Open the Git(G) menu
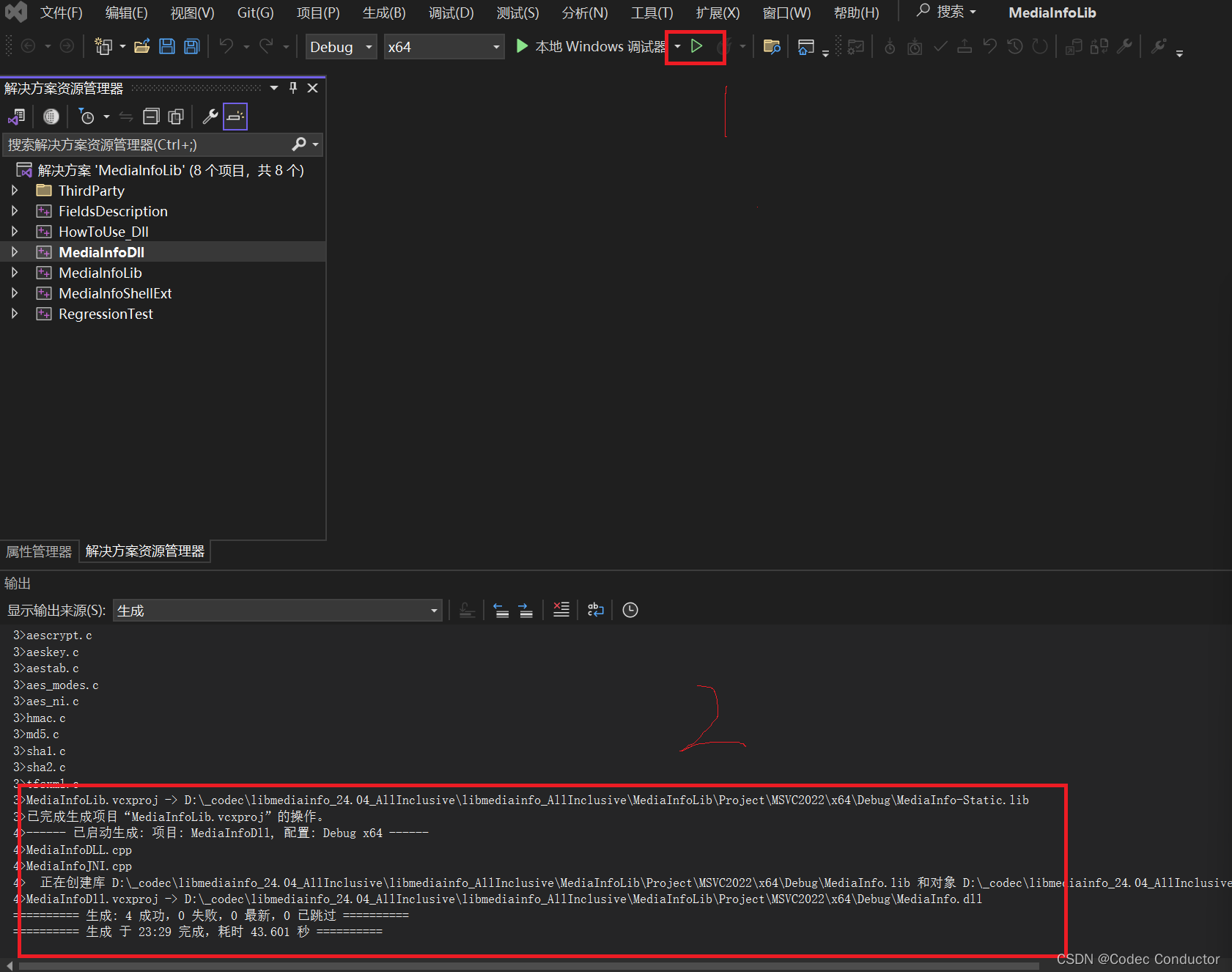The width and height of the screenshot is (1232, 972). coord(255,13)
